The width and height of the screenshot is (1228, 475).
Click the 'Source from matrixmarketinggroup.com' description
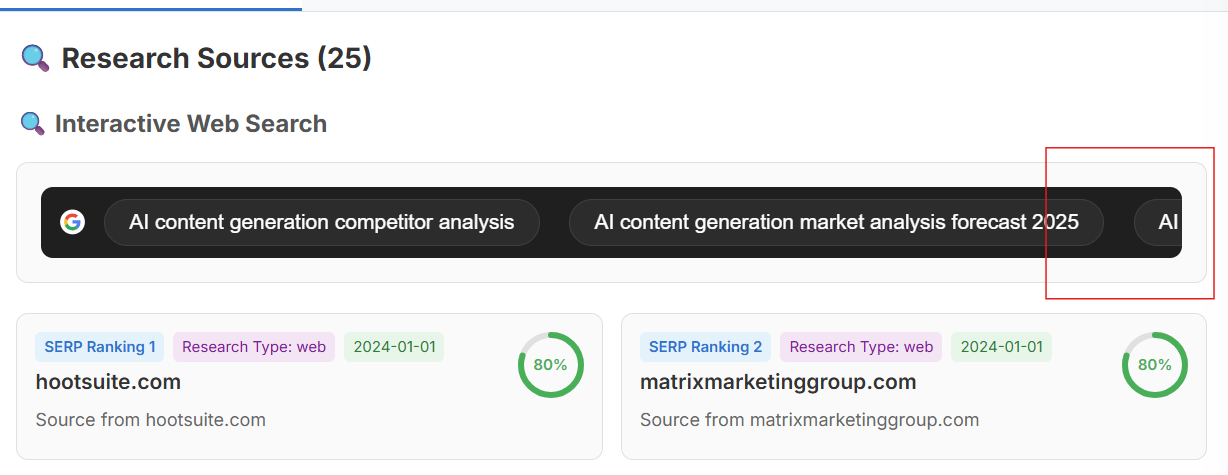(809, 420)
